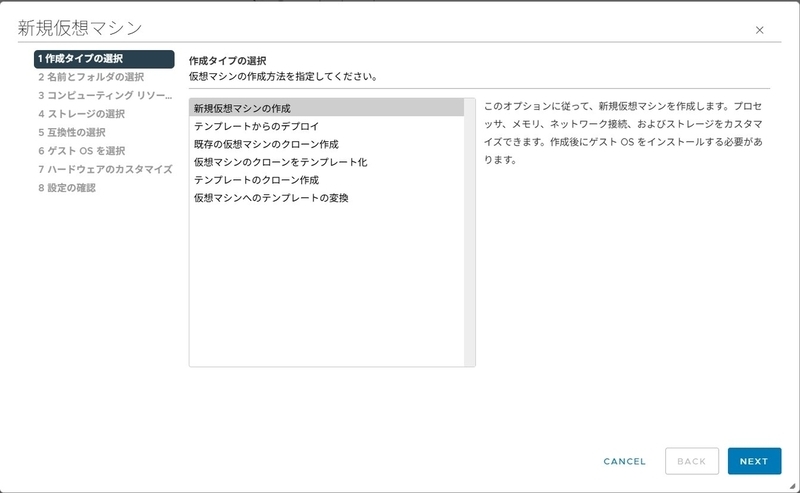
Task: Click the dialog resize handle corner
Action: tap(793, 486)
